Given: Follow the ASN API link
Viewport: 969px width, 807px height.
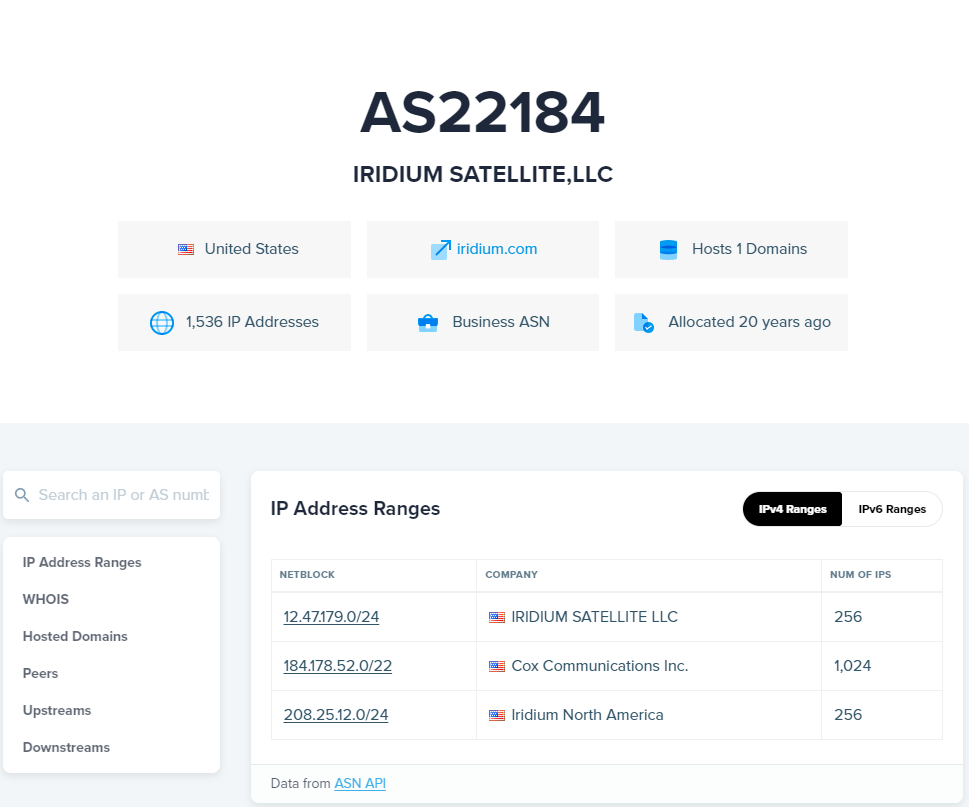Looking at the screenshot, I should pos(360,784).
